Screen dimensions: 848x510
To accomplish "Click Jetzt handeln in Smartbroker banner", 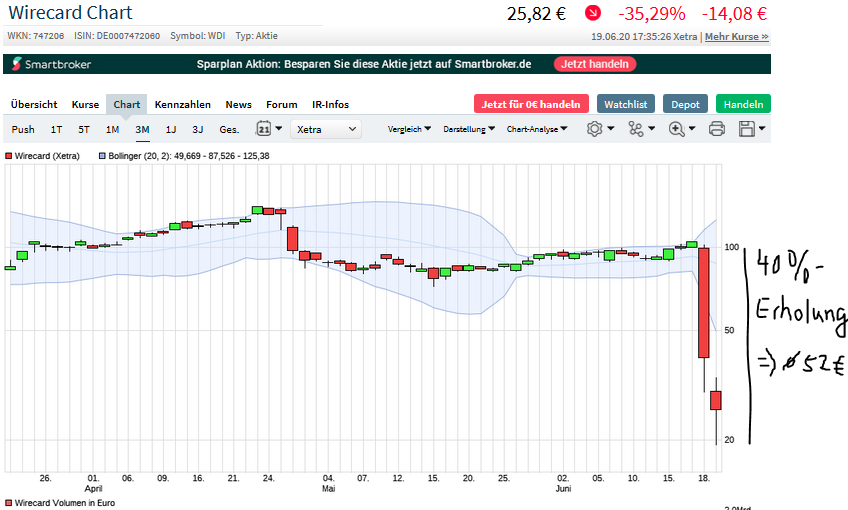I will (595, 64).
